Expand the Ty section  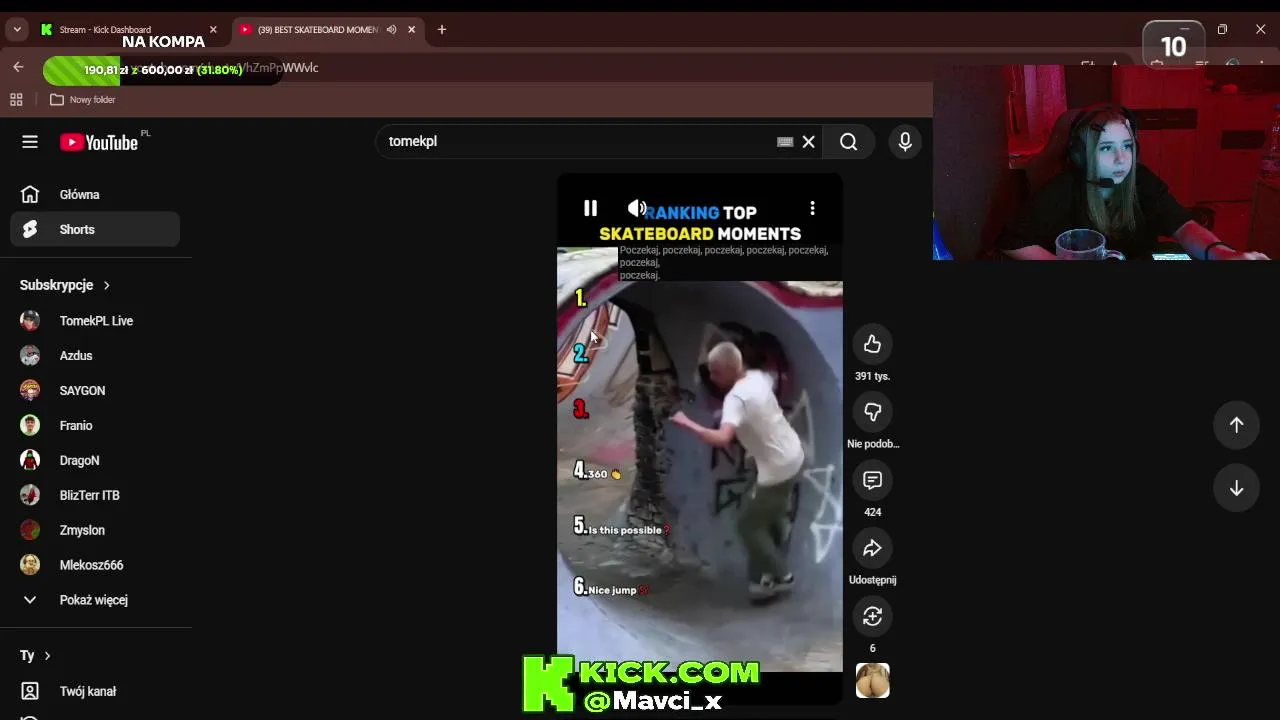click(x=35, y=656)
